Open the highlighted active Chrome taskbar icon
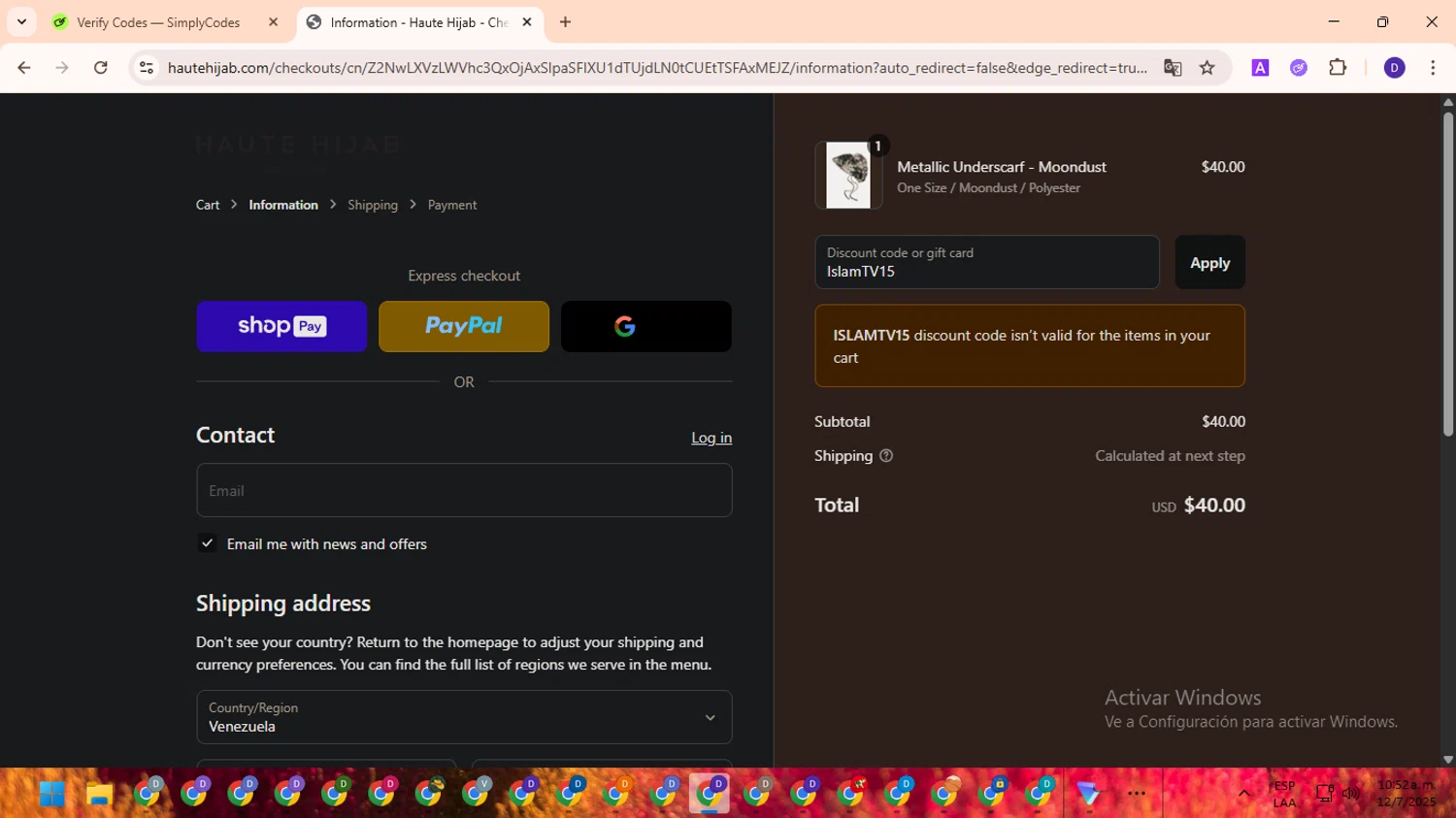Viewport: 1456px width, 818px height. (710, 794)
